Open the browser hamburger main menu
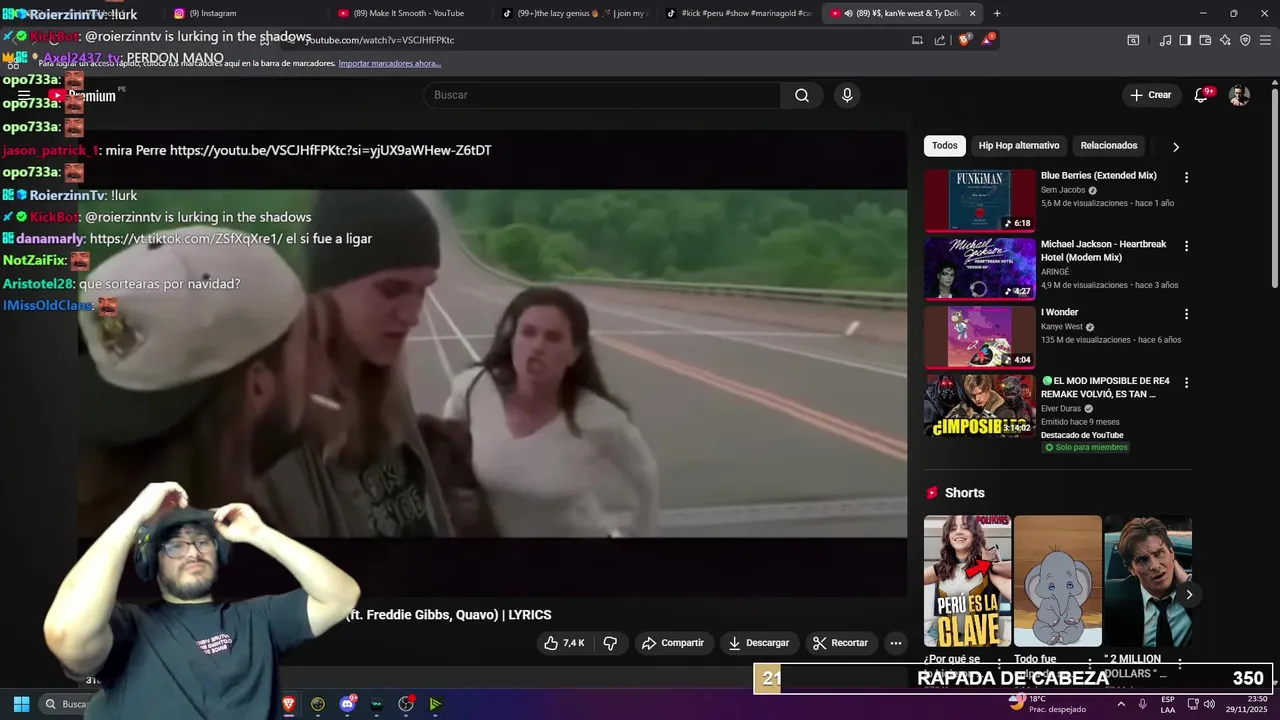This screenshot has width=1280, height=720. pos(1265,40)
